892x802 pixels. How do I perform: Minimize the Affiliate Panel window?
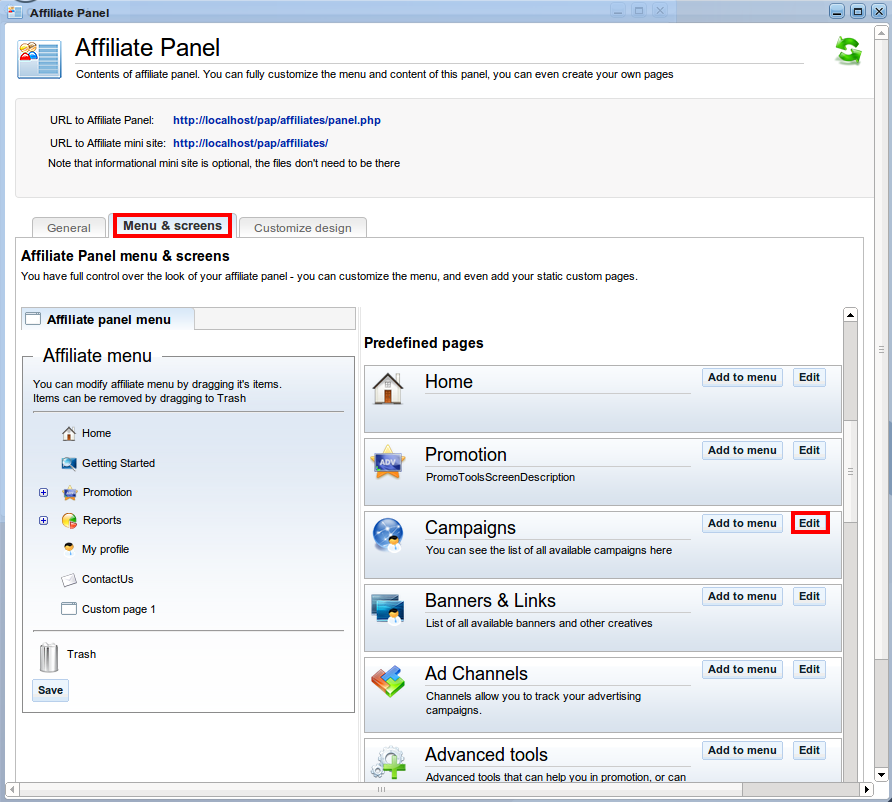coord(837,11)
